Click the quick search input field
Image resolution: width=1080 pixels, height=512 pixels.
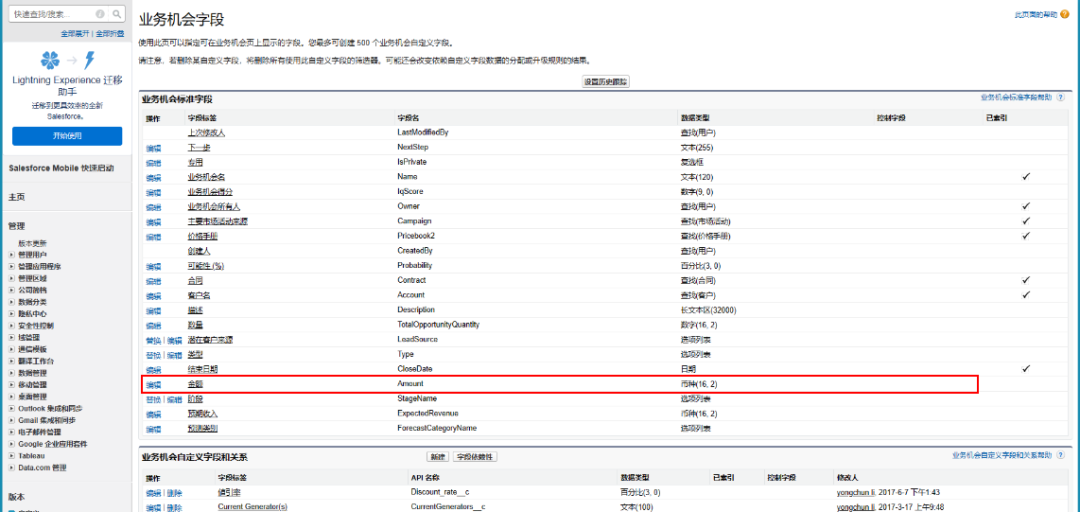pos(54,14)
